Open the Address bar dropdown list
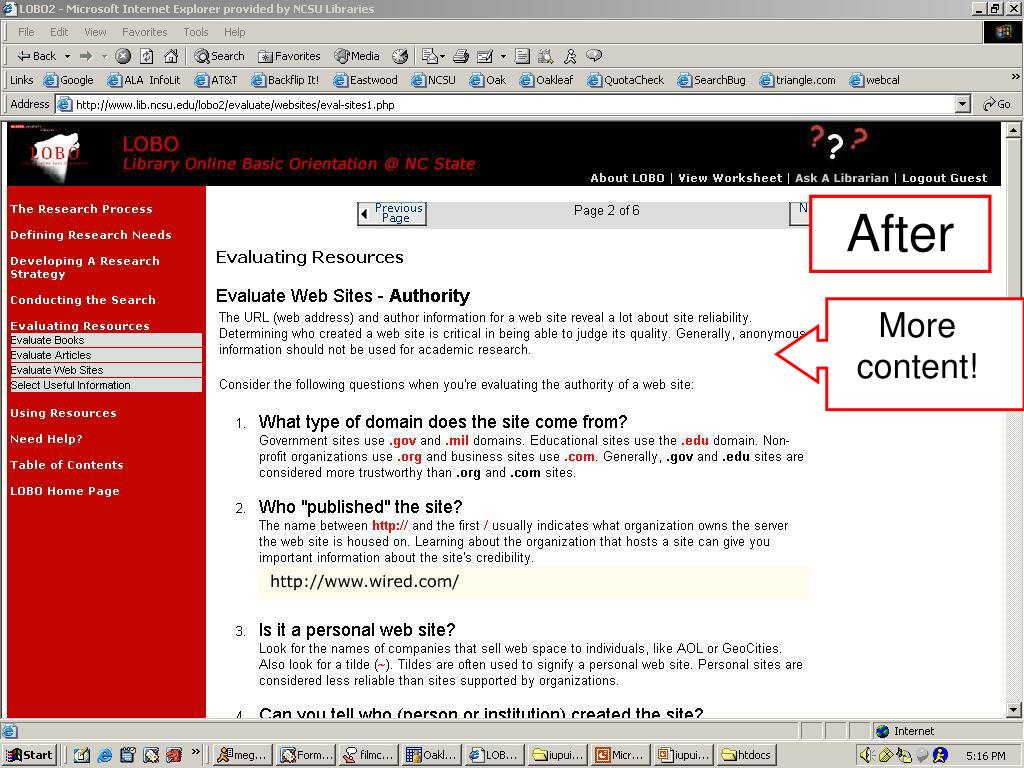Viewport: 1024px width, 768px height. [963, 104]
